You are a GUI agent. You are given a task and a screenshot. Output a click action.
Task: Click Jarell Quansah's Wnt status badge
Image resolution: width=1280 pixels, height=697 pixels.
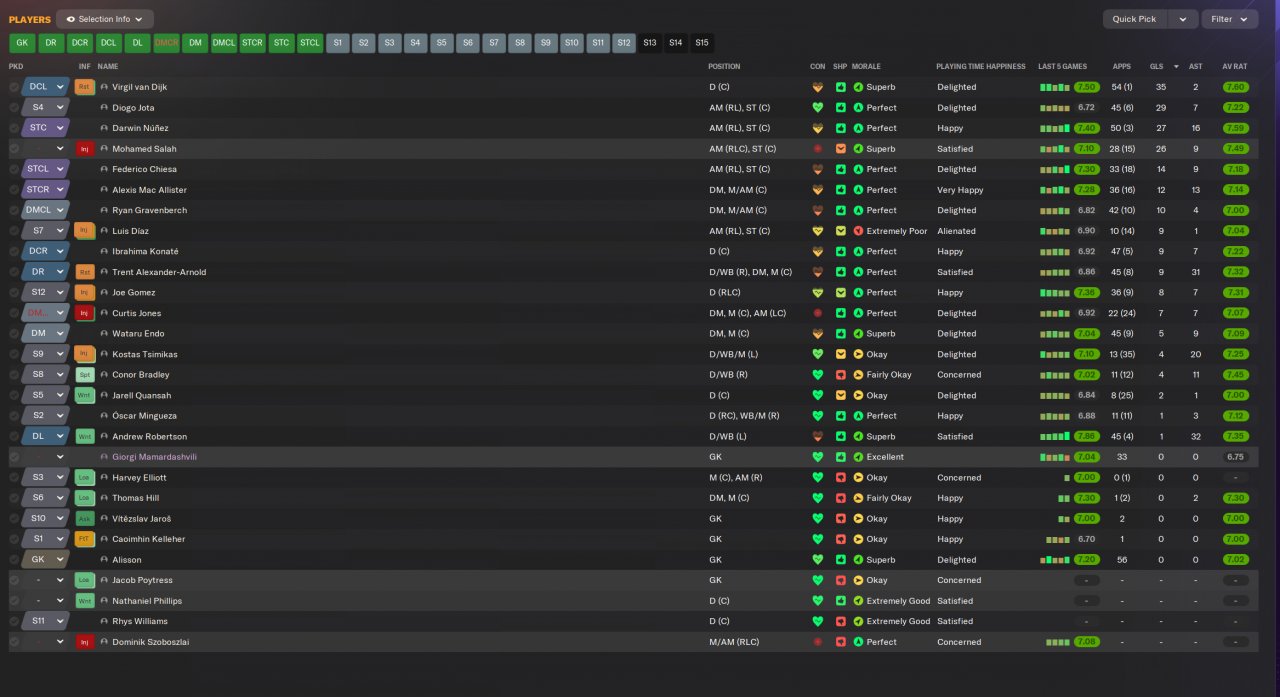point(84,395)
